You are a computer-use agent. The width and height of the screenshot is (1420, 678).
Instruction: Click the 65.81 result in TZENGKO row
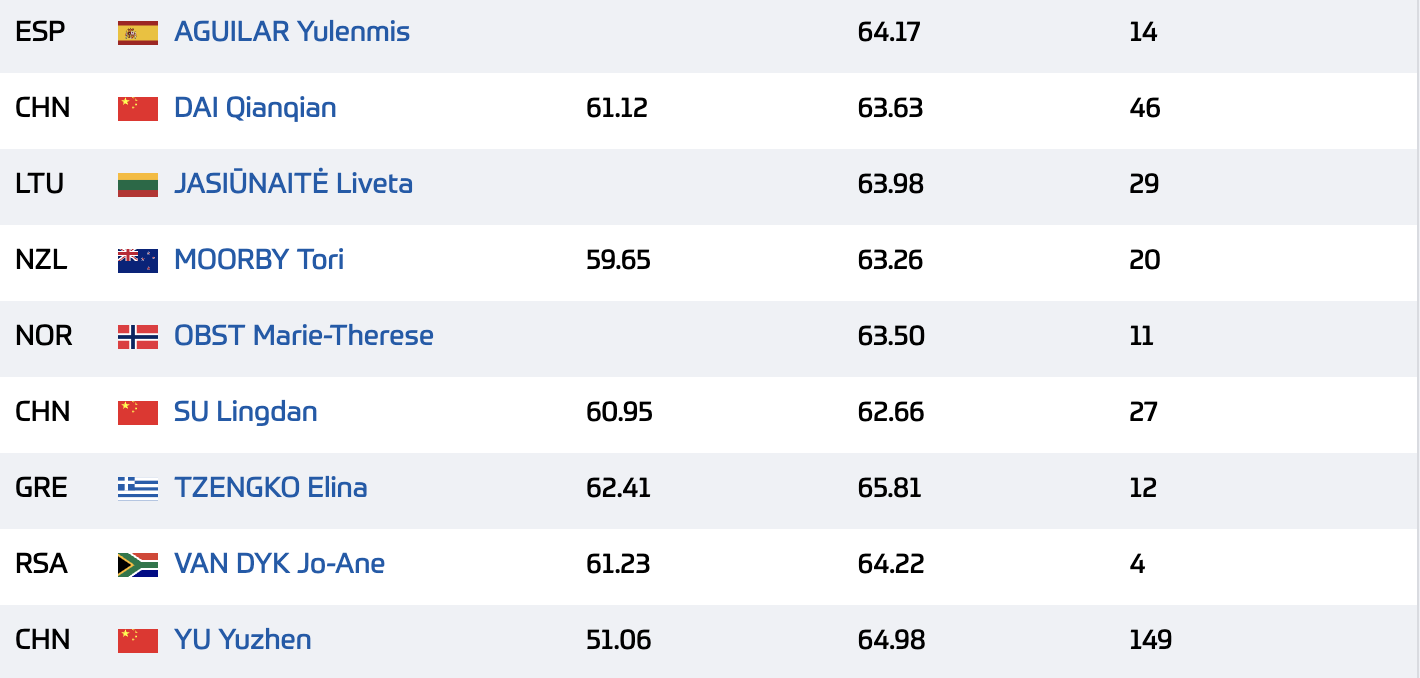click(889, 488)
